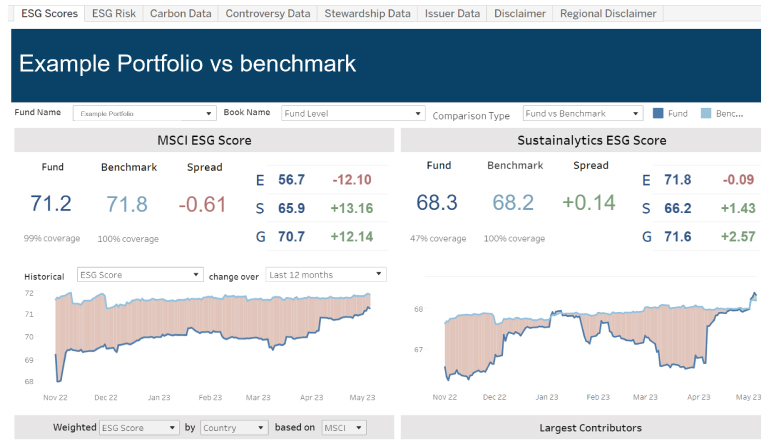
Task: Click the -0.09 Sustainalytics spread value
Action: click(x=738, y=180)
